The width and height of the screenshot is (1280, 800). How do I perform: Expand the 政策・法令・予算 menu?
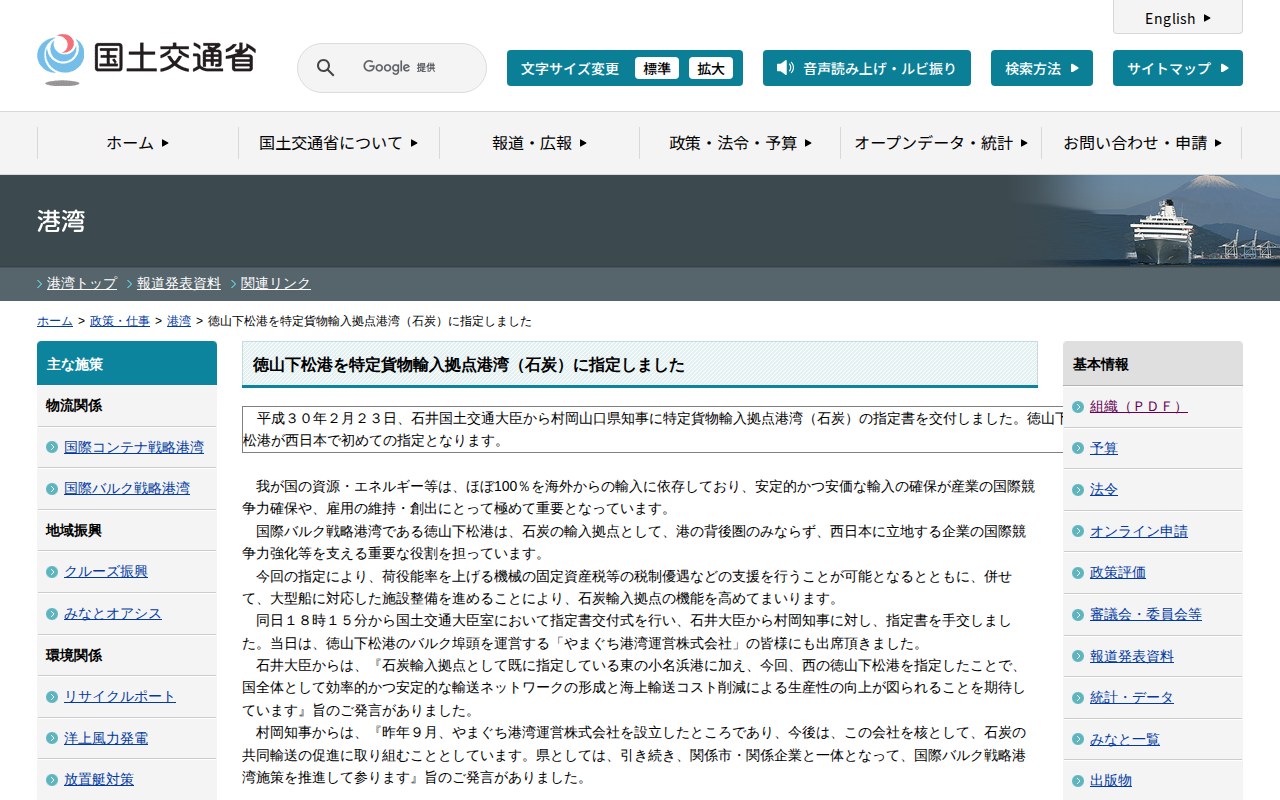coord(740,143)
